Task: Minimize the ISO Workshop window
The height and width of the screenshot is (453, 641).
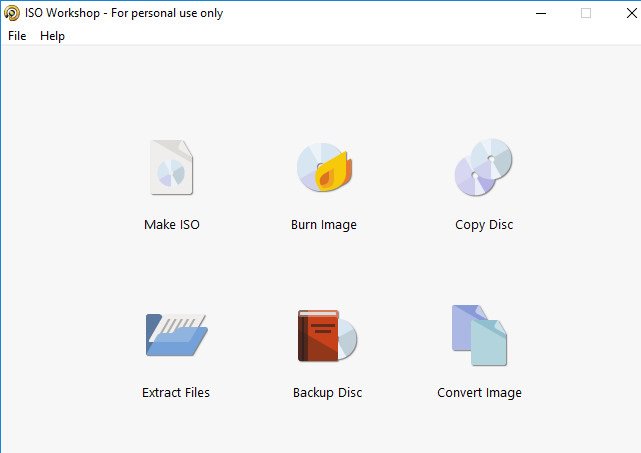Action: tap(541, 13)
